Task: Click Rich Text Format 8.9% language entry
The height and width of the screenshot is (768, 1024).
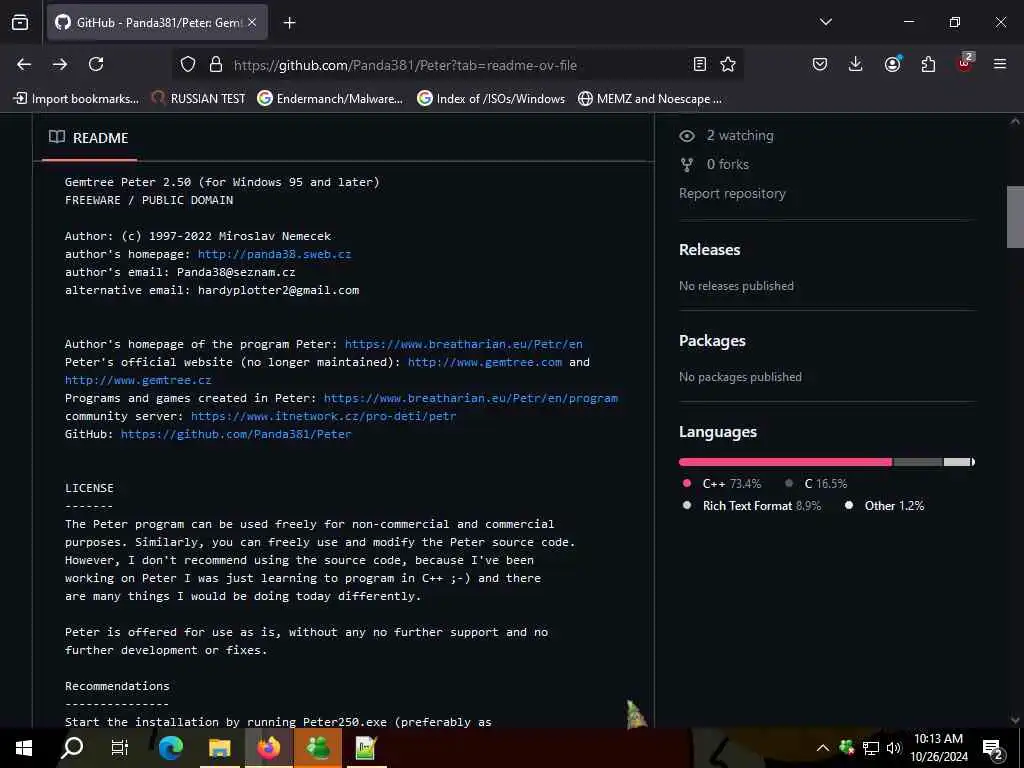Action: pyautogui.click(x=752, y=505)
